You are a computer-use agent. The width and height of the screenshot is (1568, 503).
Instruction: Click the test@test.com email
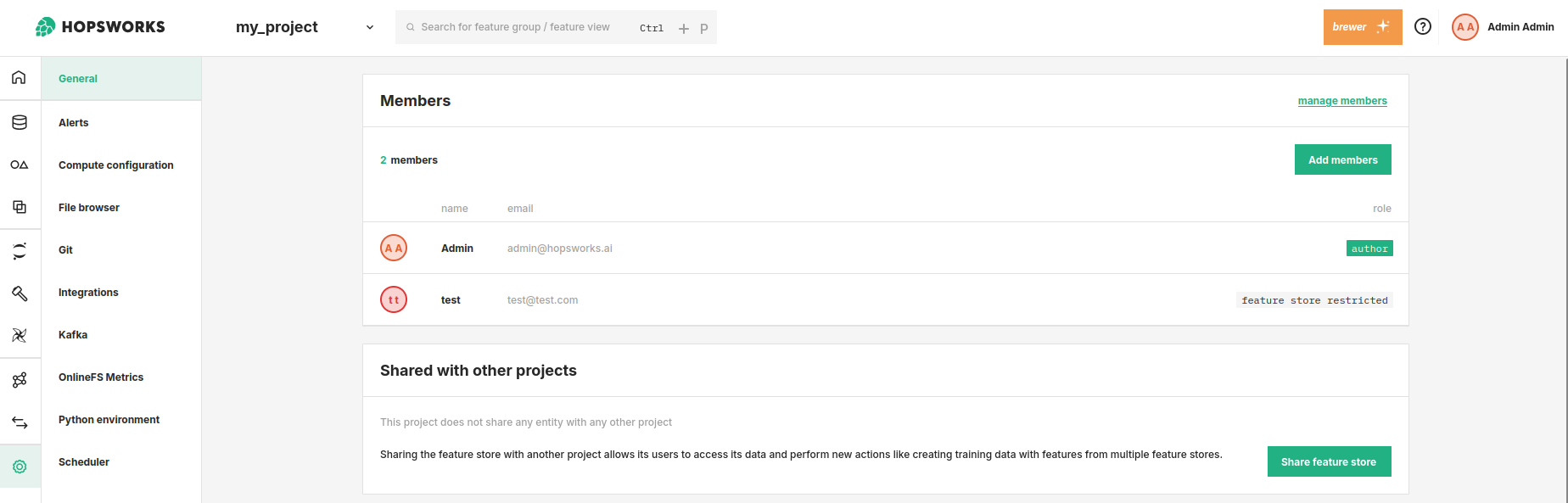pos(543,300)
